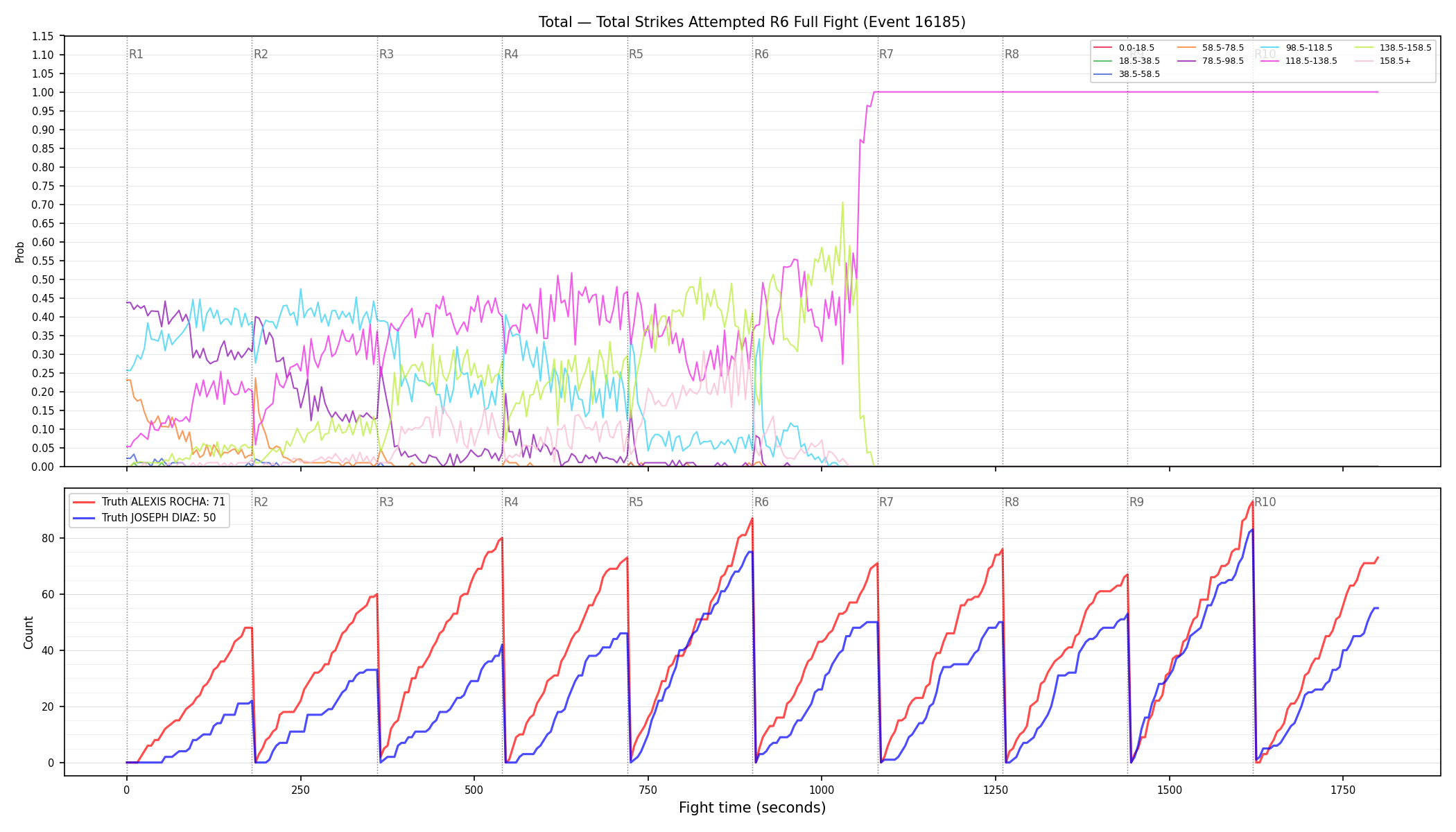Click the 0.25 tick on Prob axis
The image size is (1456, 832).
(43, 373)
